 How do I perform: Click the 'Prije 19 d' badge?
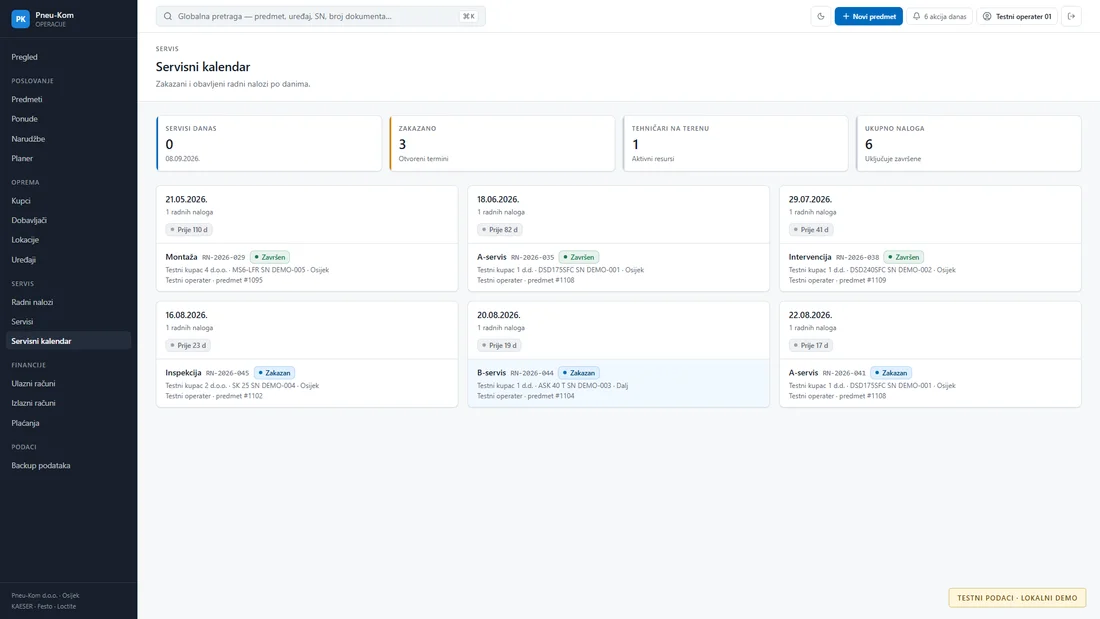[x=499, y=345]
